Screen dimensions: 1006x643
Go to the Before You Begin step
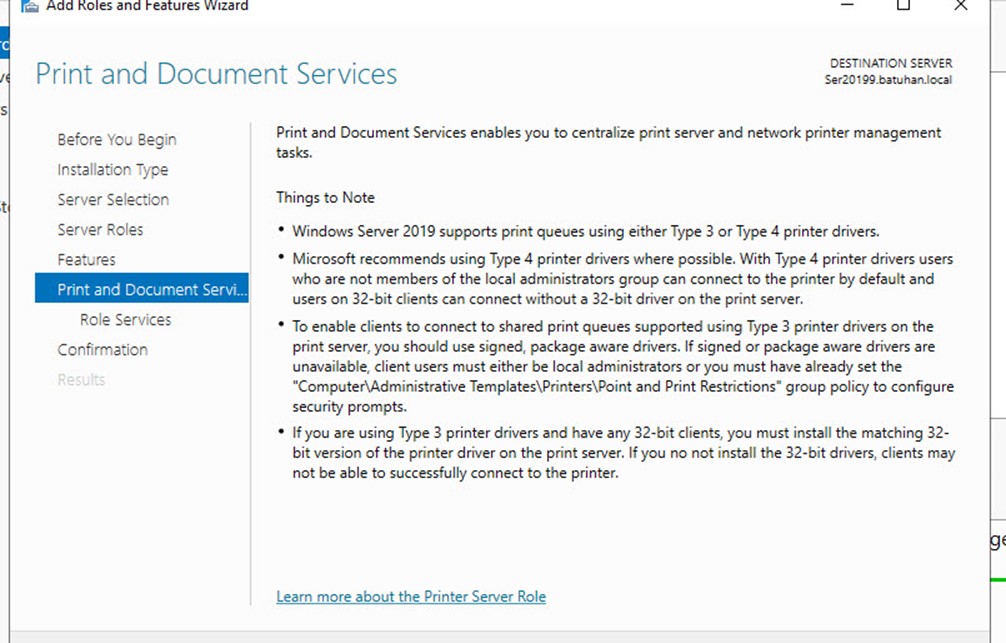(116, 140)
